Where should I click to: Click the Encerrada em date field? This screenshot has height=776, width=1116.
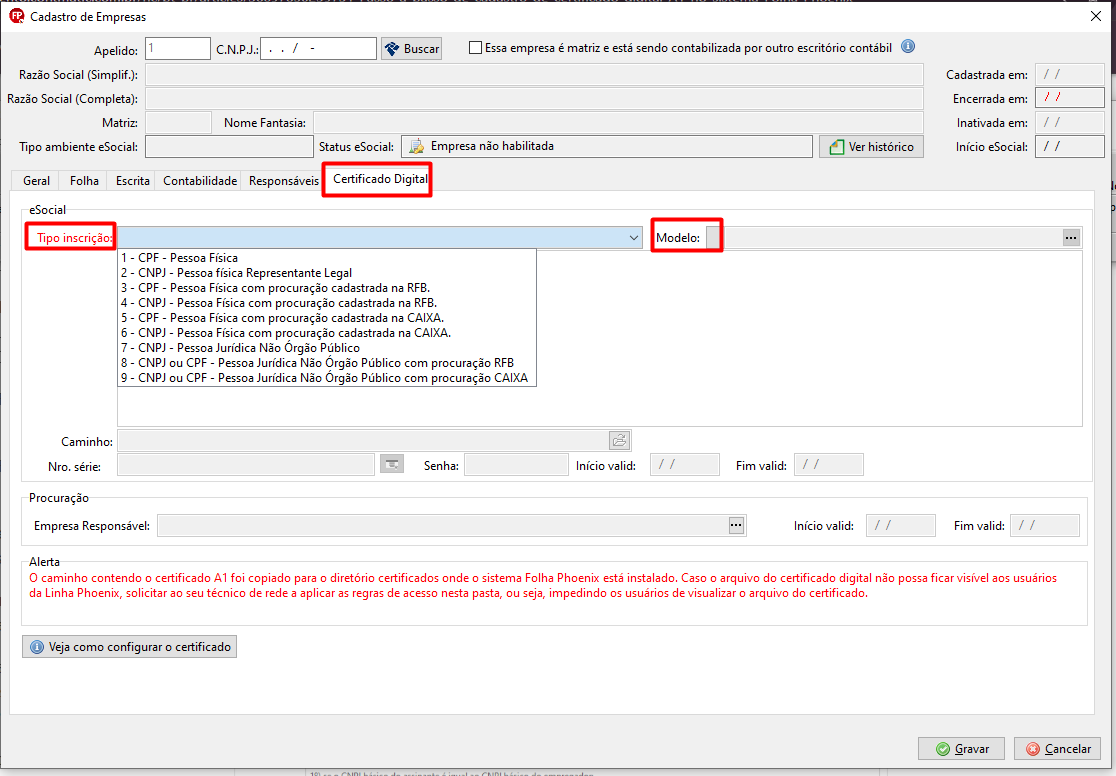[x=1070, y=98]
